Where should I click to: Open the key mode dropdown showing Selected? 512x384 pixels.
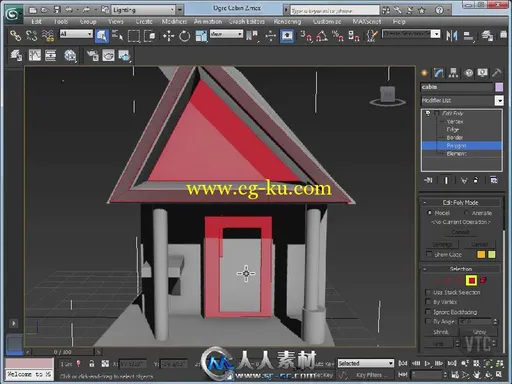click(366, 363)
